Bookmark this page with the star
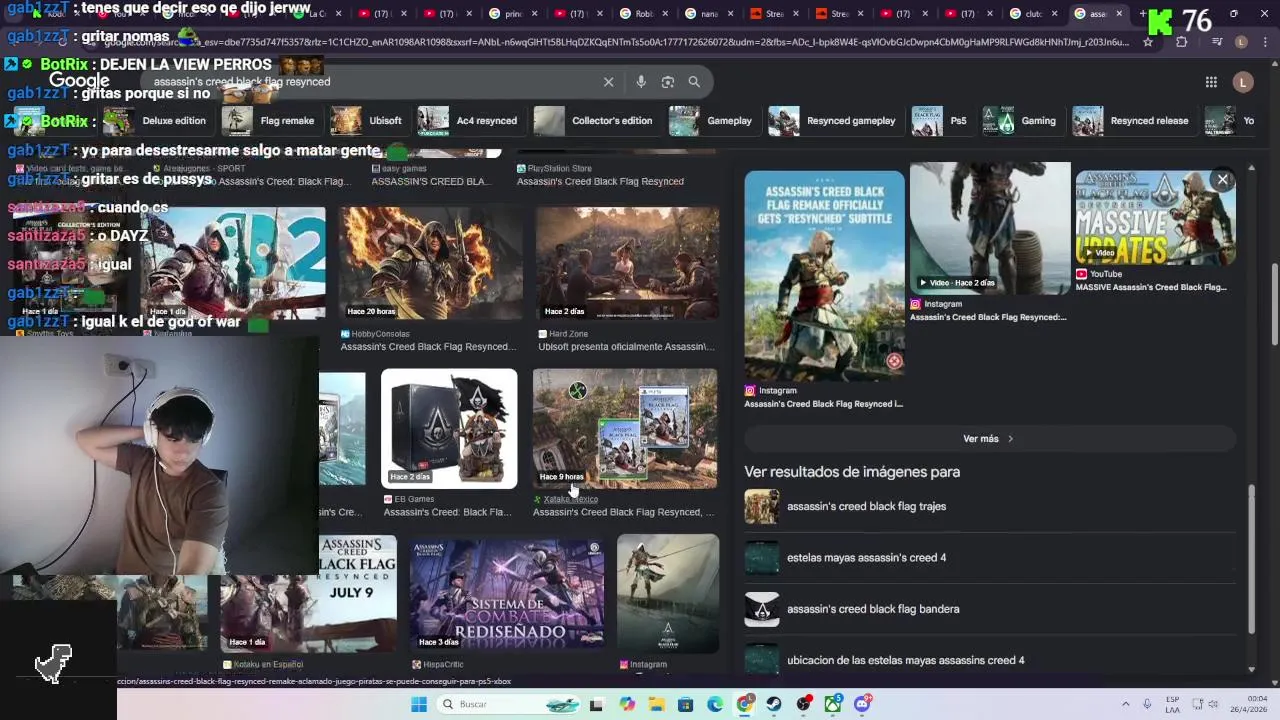The height and width of the screenshot is (720, 1280). (1148, 42)
